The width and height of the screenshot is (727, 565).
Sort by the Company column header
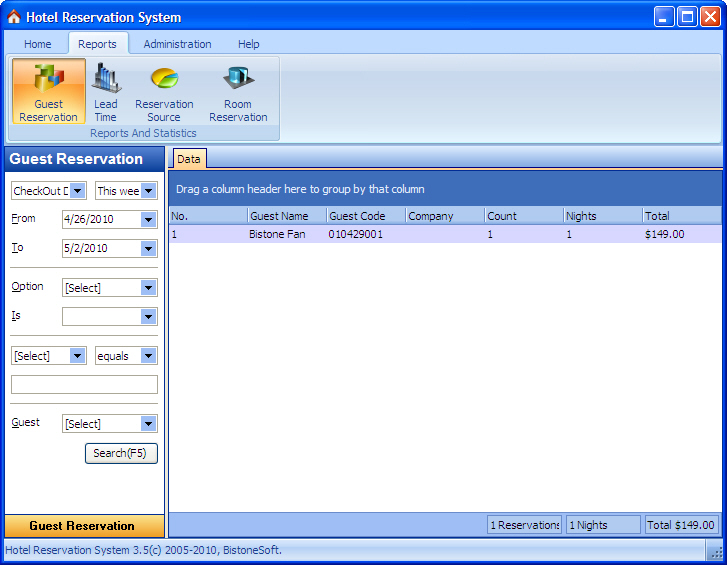(x=445, y=216)
